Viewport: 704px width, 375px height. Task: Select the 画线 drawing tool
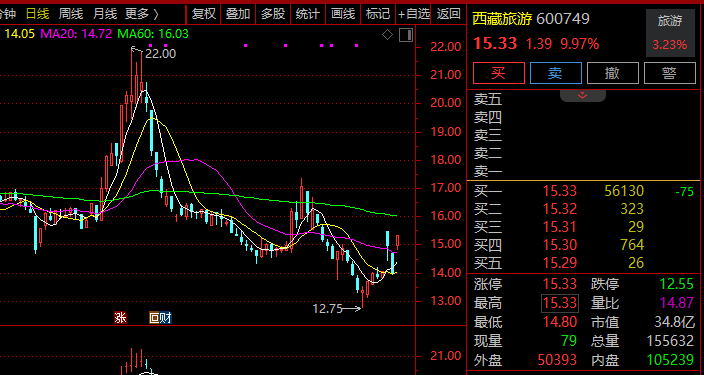(x=343, y=14)
